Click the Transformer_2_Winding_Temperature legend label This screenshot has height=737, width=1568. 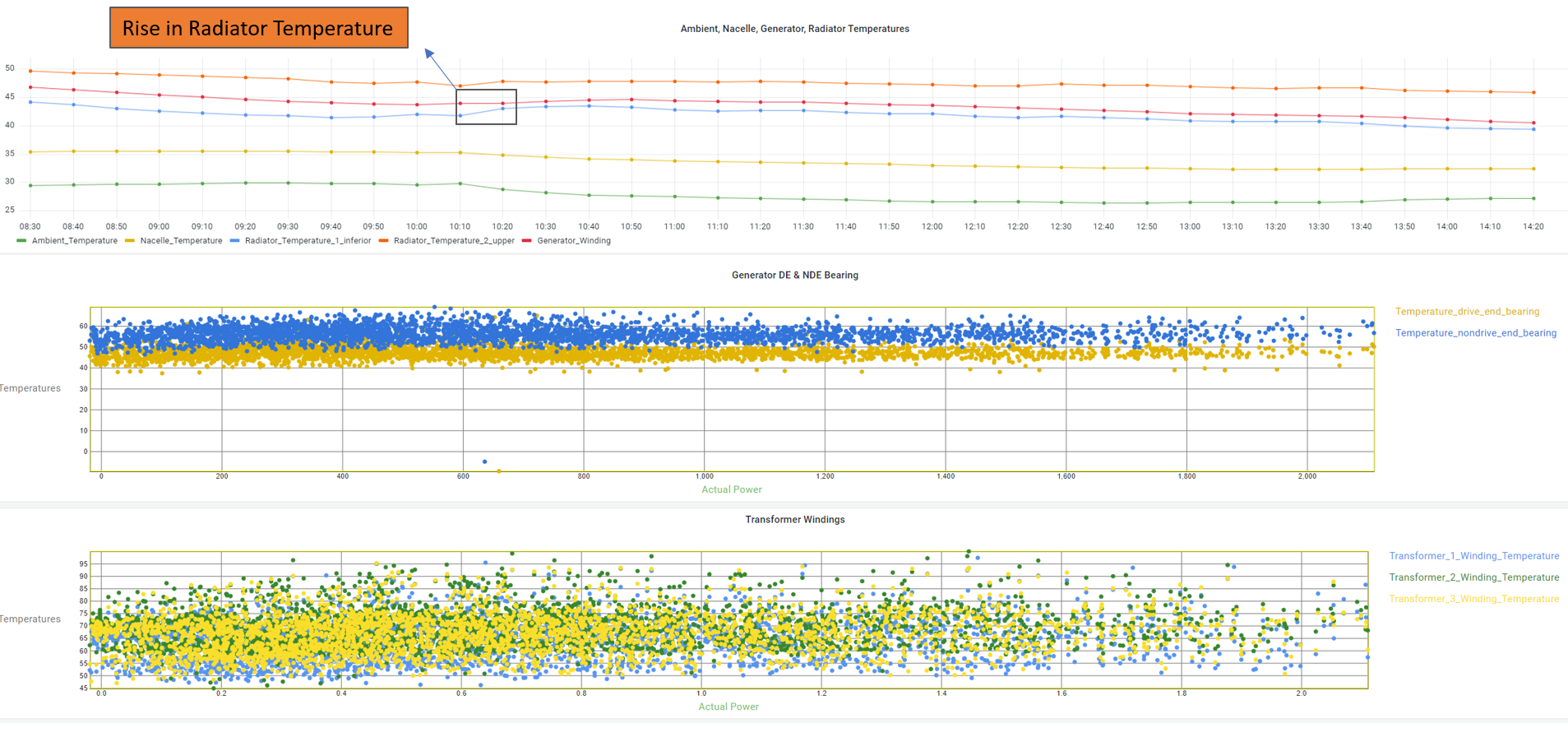(1474, 577)
